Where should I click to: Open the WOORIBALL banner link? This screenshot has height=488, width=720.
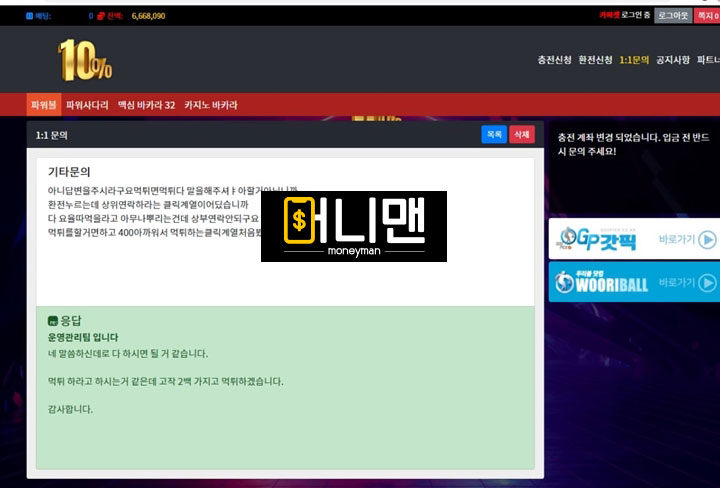[x=634, y=282]
